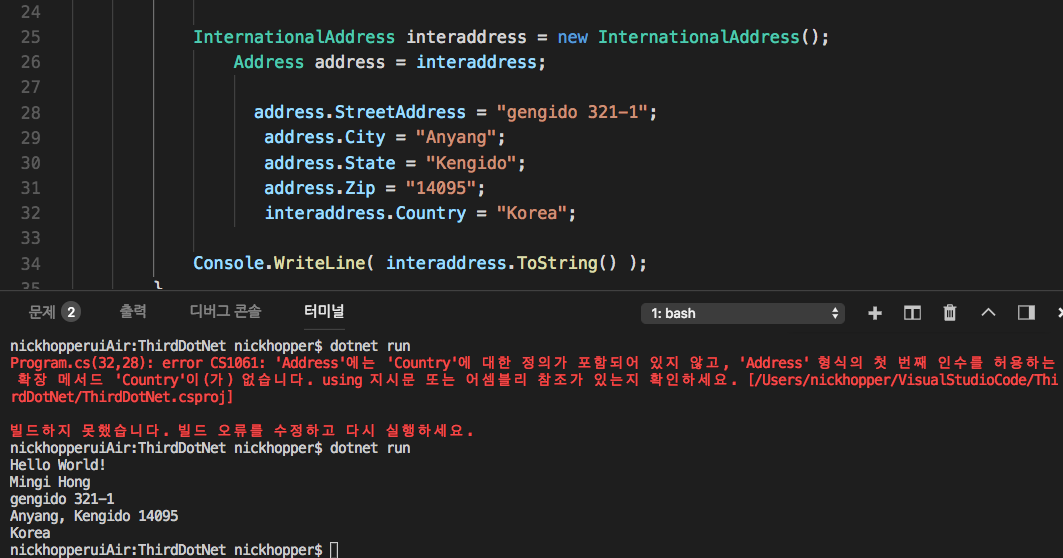Click 'InternationalAddress' type at line 25 start

(x=294, y=37)
